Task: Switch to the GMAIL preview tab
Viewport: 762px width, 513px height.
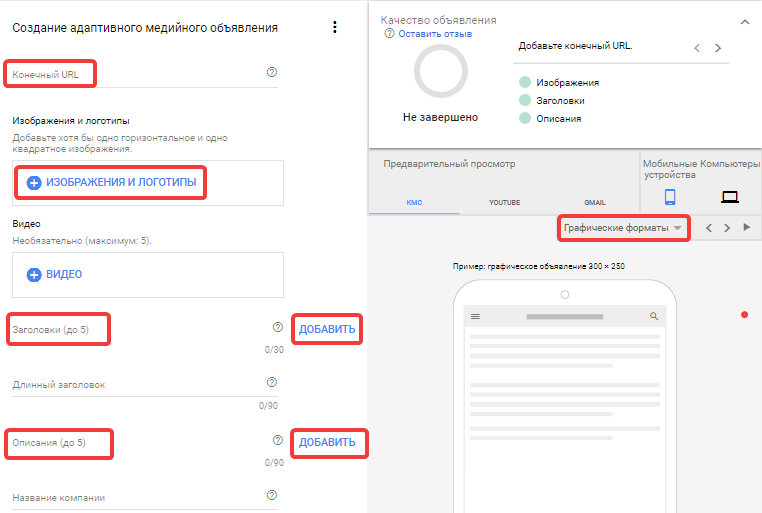Action: pos(595,203)
